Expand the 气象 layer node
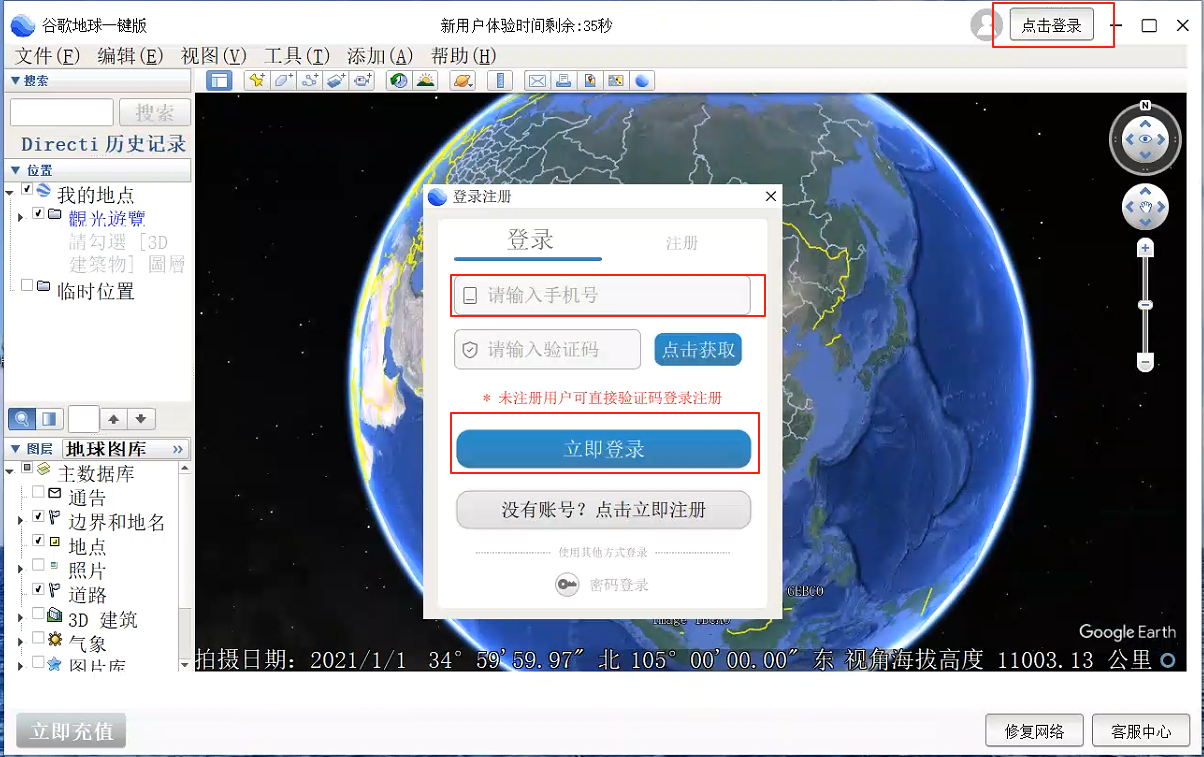 pyautogui.click(x=21, y=642)
